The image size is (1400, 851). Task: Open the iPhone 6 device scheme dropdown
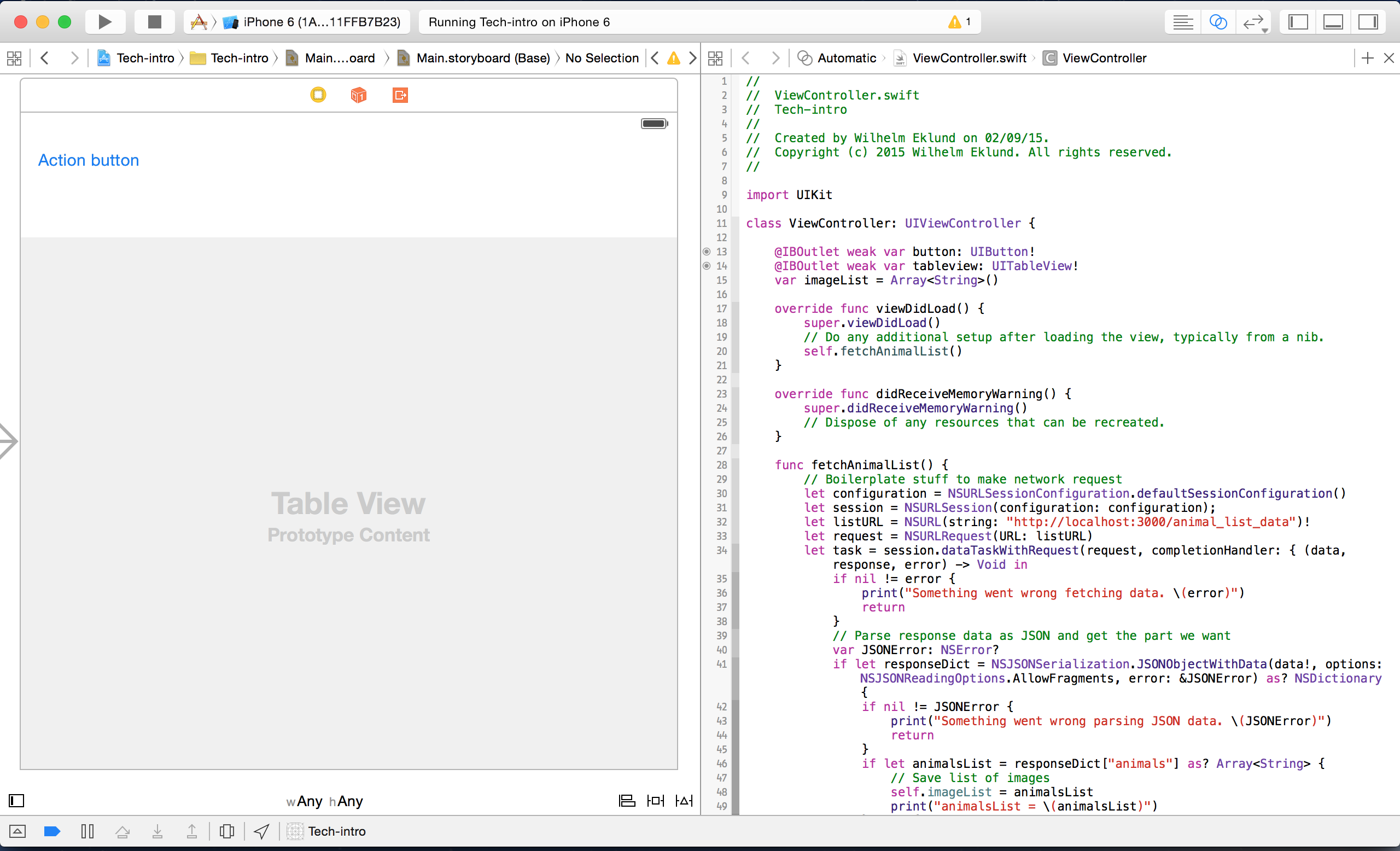point(321,22)
